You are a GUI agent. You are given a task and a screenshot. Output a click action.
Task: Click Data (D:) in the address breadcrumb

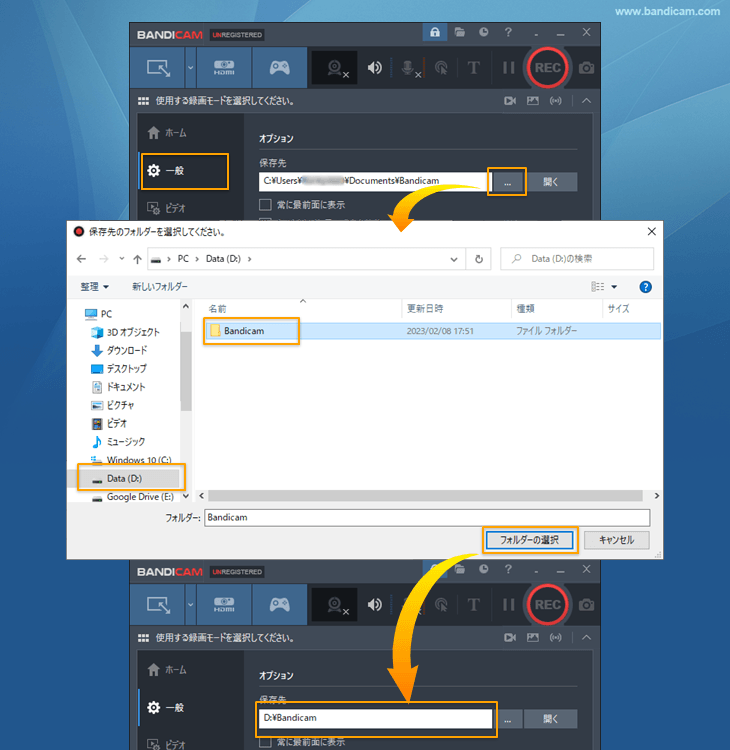point(223,259)
